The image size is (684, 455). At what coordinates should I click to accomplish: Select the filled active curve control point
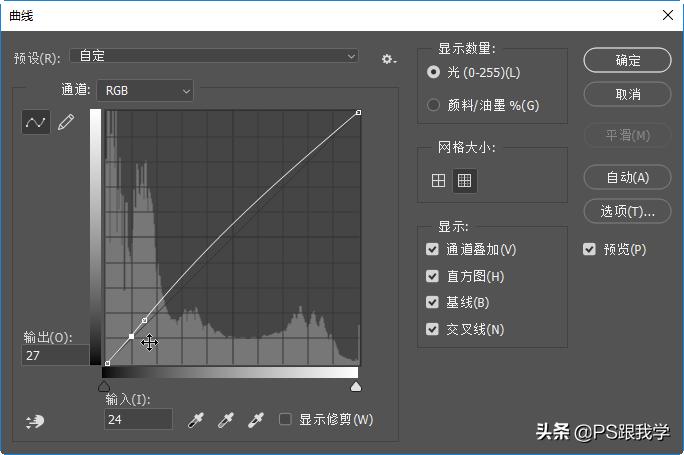tap(131, 336)
